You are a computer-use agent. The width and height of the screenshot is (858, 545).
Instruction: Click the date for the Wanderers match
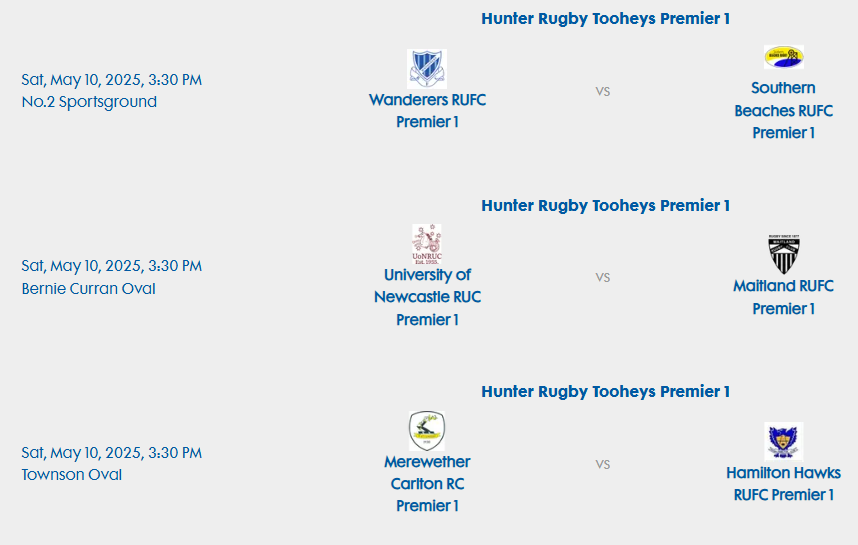[112, 80]
